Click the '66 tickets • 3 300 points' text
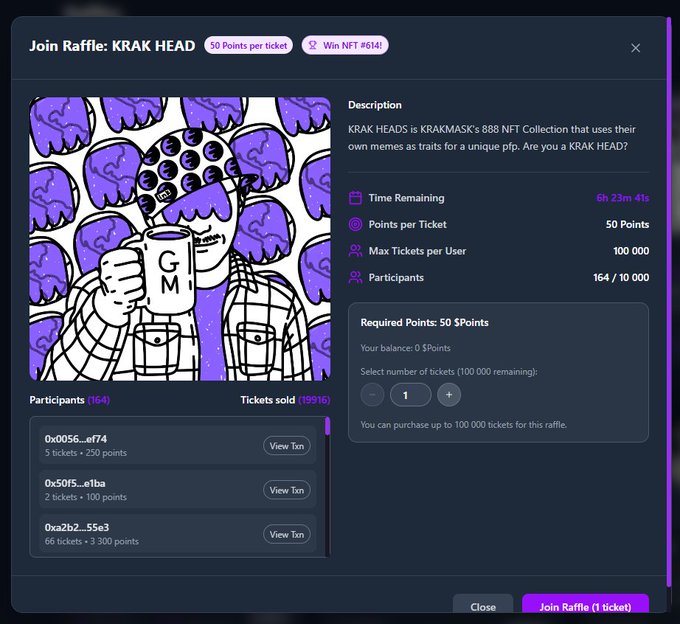This screenshot has height=624, width=680. pyautogui.click(x=92, y=541)
